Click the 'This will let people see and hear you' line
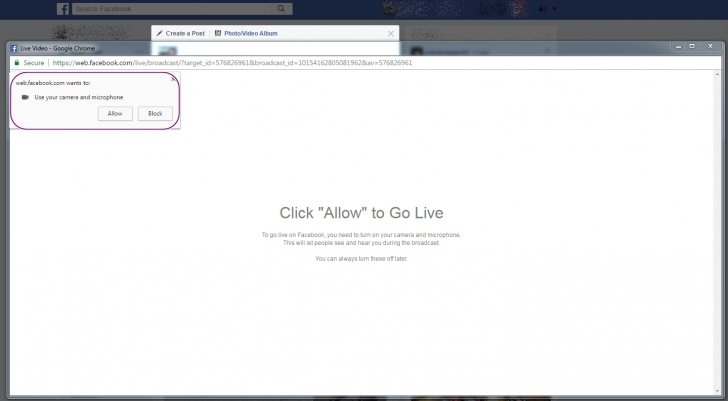 pyautogui.click(x=361, y=243)
